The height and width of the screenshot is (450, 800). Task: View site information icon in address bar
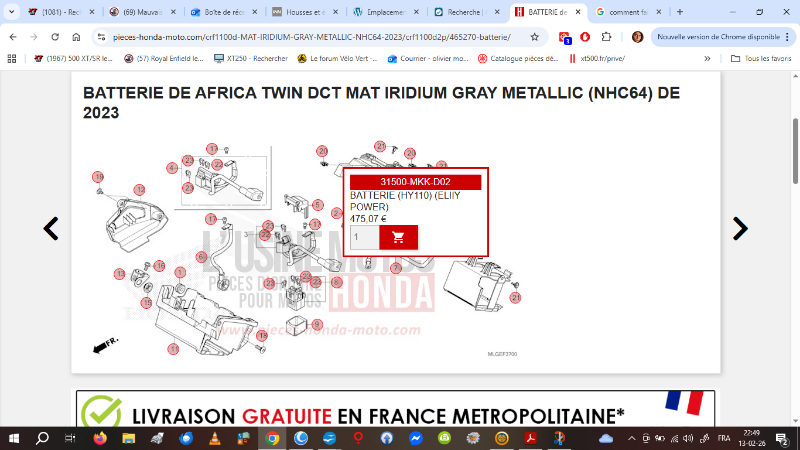point(102,37)
